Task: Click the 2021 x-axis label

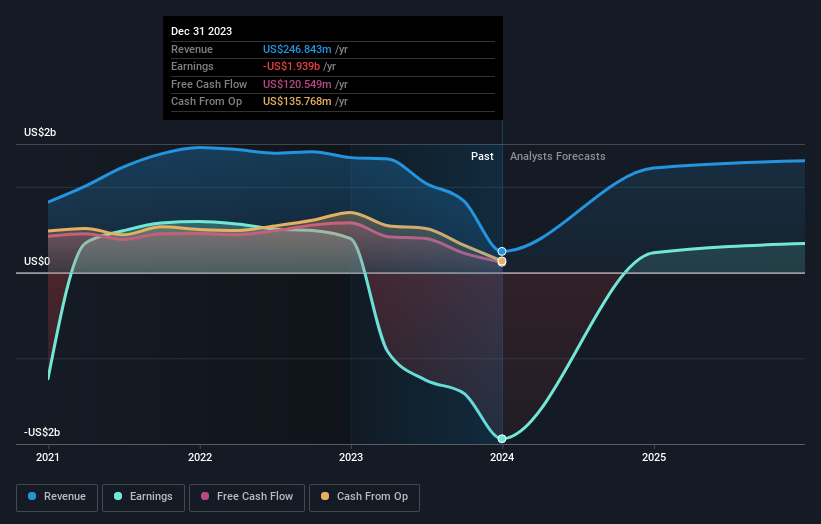Action: [x=48, y=458]
